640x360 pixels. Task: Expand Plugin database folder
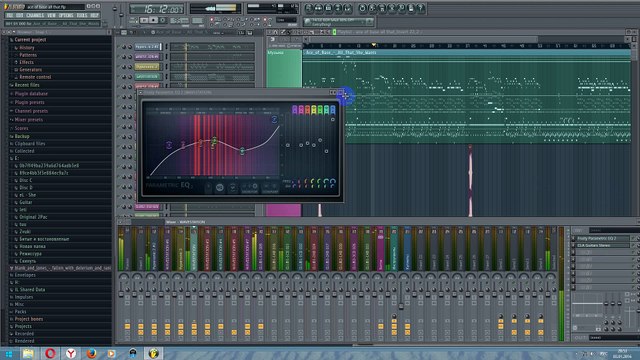point(31,94)
